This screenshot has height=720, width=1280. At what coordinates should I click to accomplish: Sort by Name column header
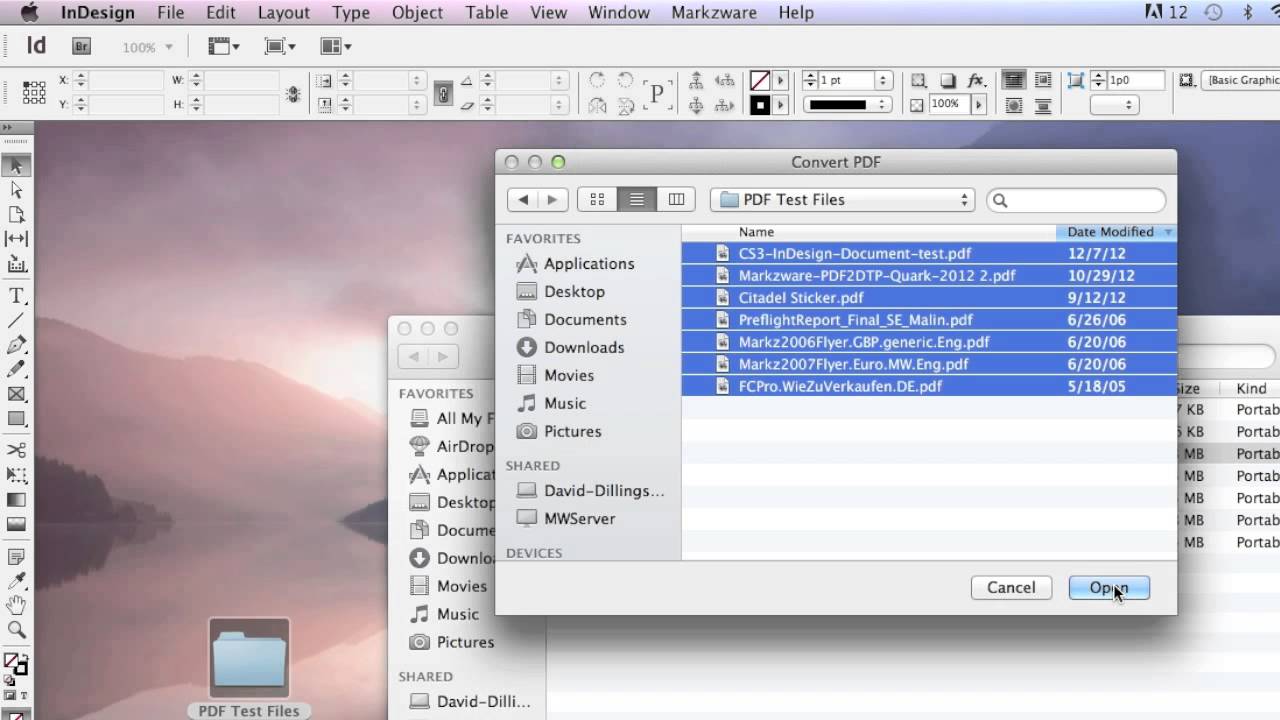(868, 232)
